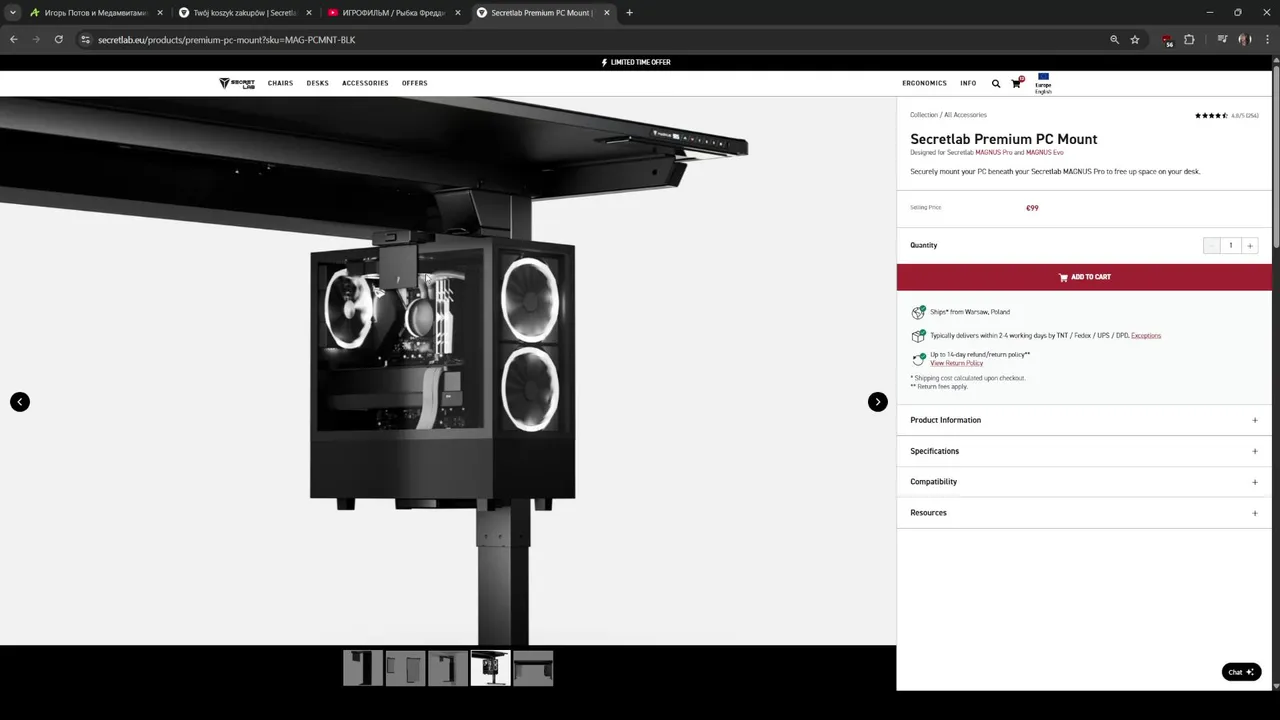Click the star rating 4.8/5 reviews
This screenshot has height=720, width=1280.
point(1226,116)
